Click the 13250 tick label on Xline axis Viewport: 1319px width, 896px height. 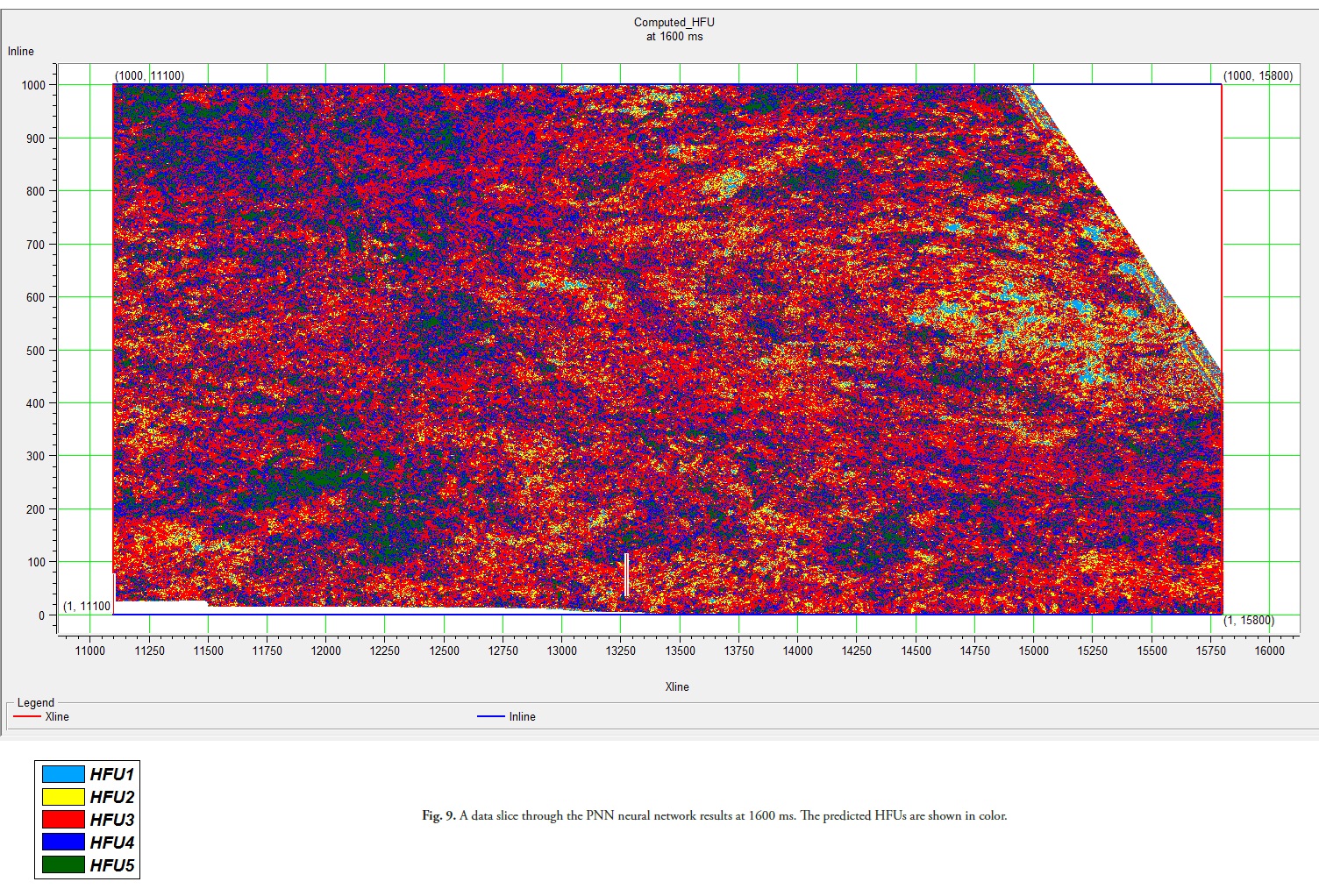[x=620, y=651]
